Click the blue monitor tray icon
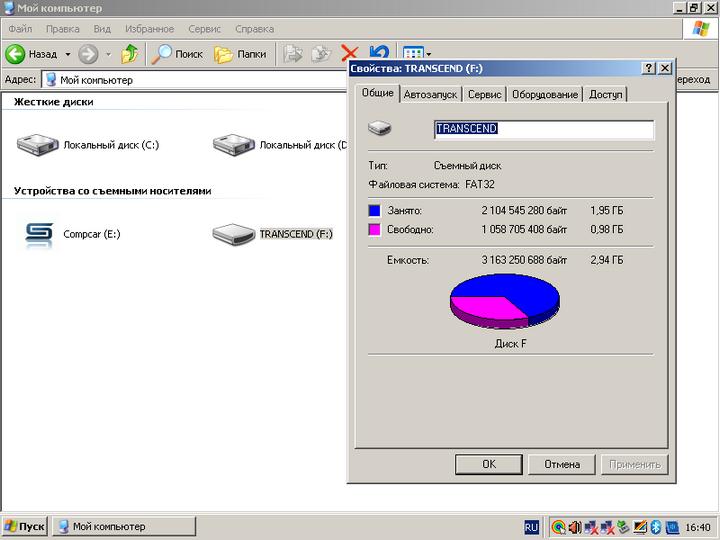This screenshot has width=720, height=540. tap(672, 527)
